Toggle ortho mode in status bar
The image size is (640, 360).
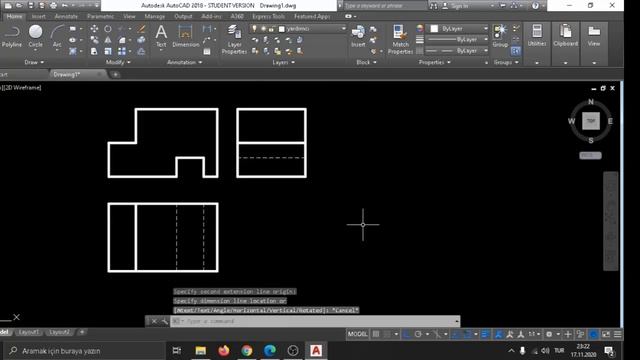[407, 334]
